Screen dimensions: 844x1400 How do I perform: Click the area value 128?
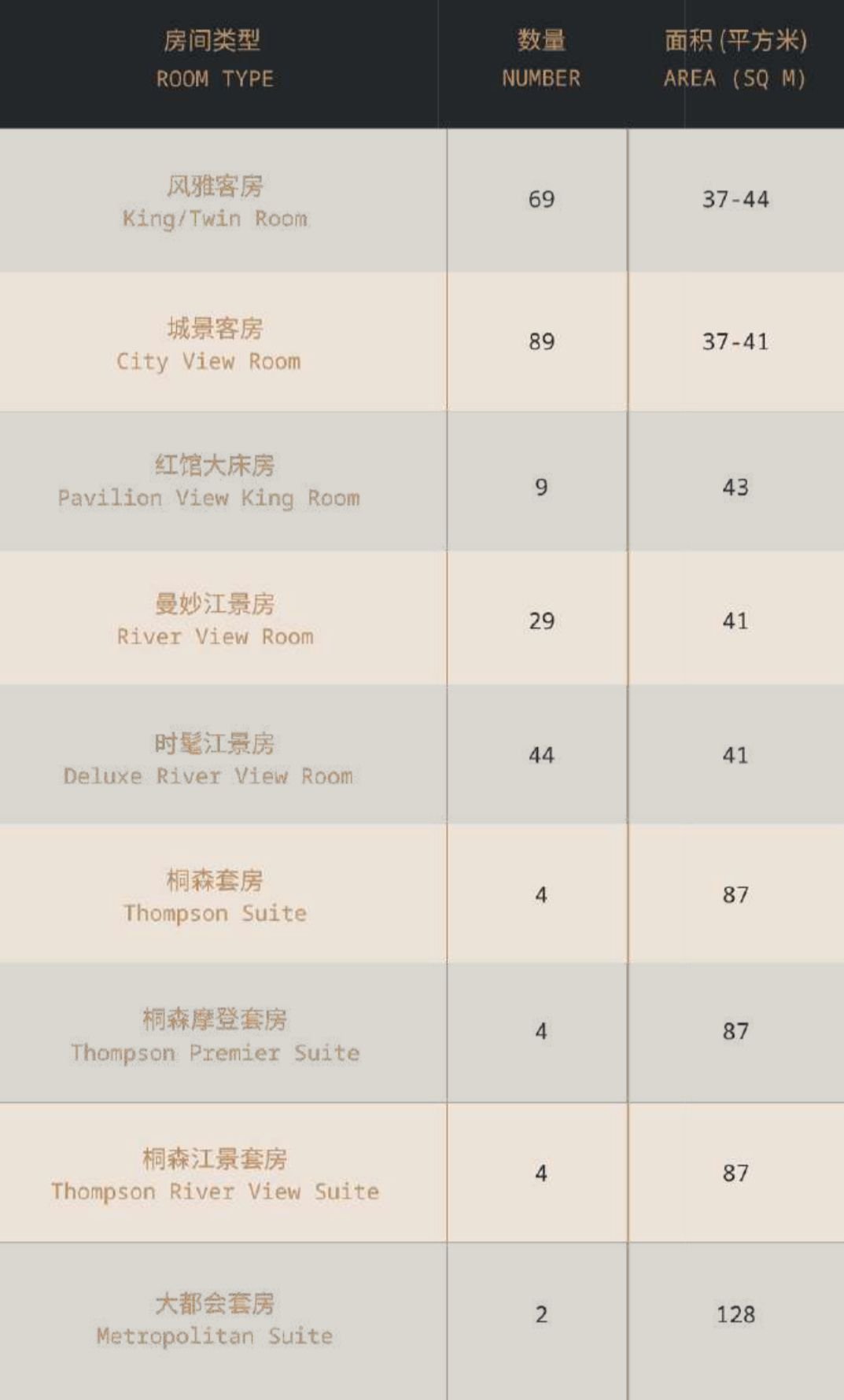[735, 1315]
